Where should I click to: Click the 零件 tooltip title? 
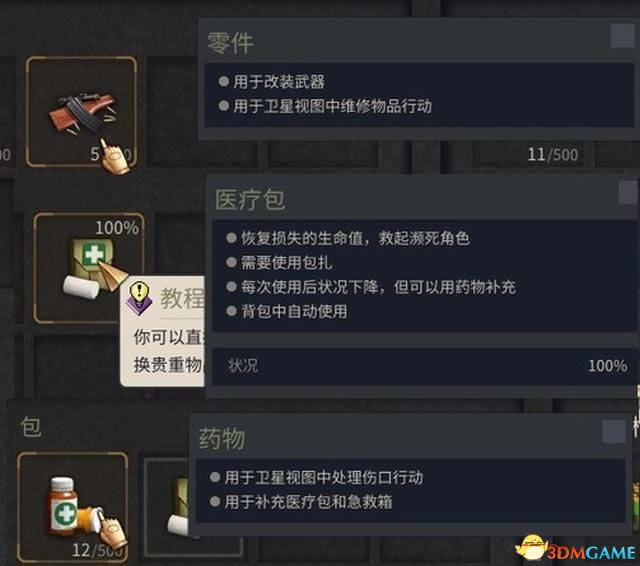[231, 43]
